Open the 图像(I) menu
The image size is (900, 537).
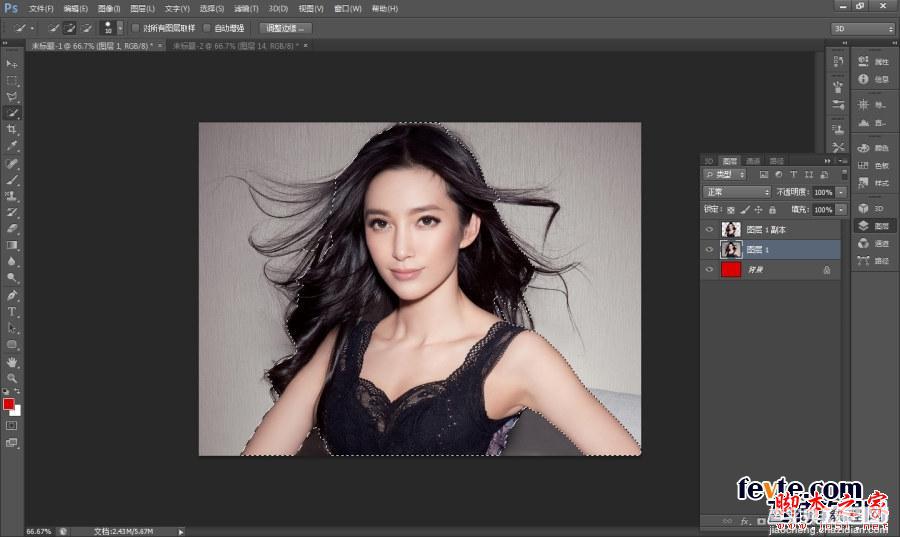tap(109, 9)
